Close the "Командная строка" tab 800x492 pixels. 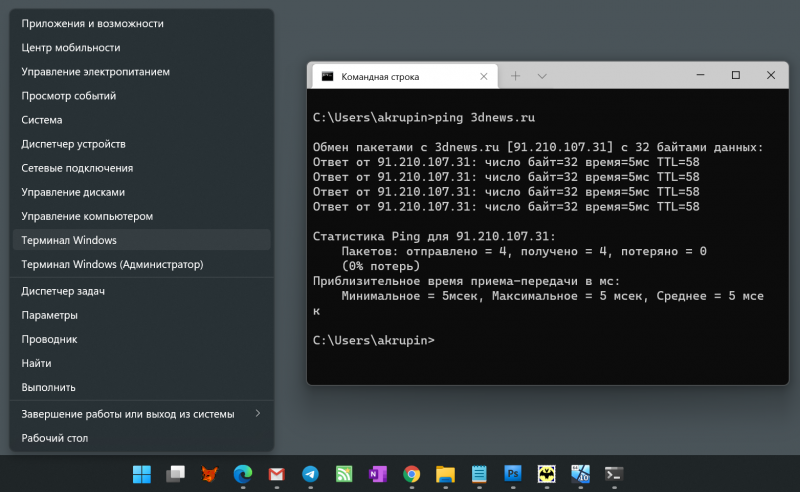pyautogui.click(x=483, y=76)
